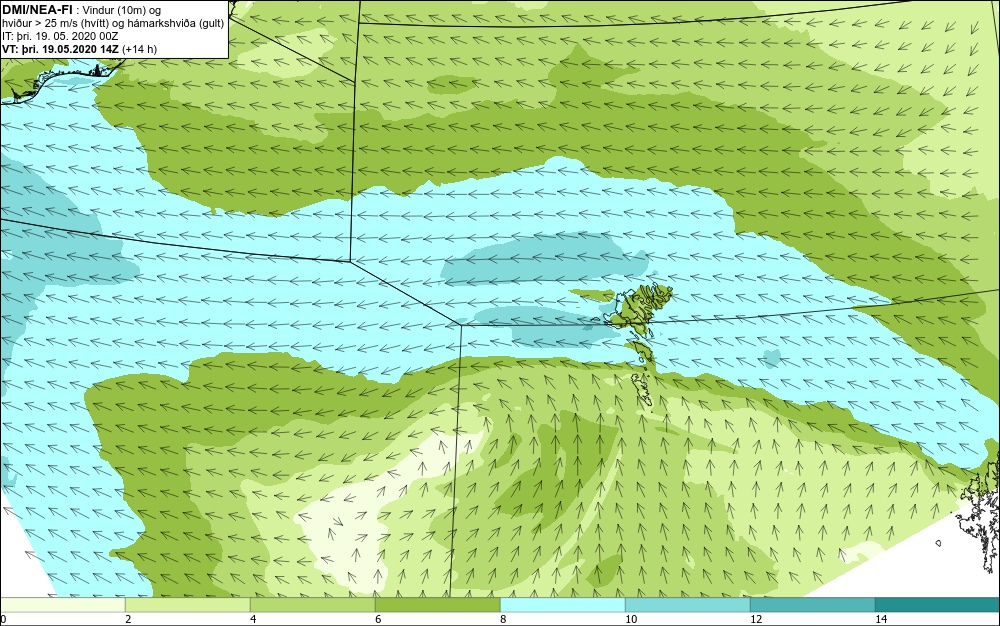Screen dimensions: 1000x626
Task: Click the 4–6 m/s green color swatch
Action: 312,605
